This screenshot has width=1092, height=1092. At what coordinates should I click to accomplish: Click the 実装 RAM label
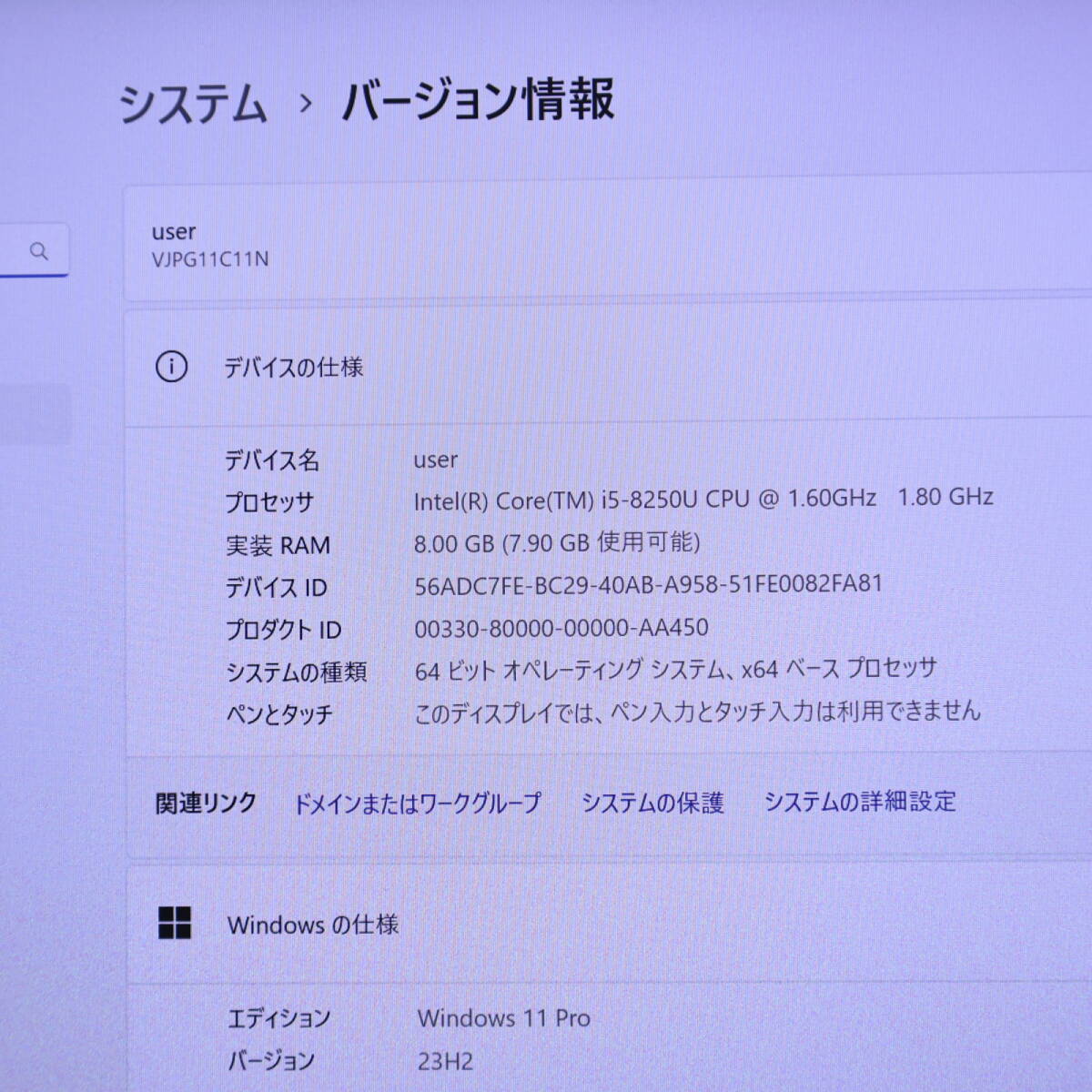tap(278, 546)
